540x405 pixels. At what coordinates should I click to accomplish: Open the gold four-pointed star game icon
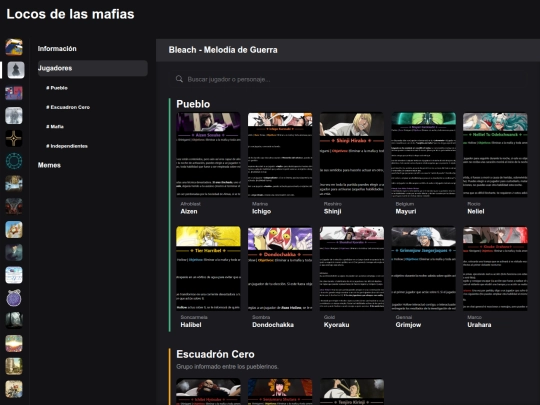click(14, 138)
